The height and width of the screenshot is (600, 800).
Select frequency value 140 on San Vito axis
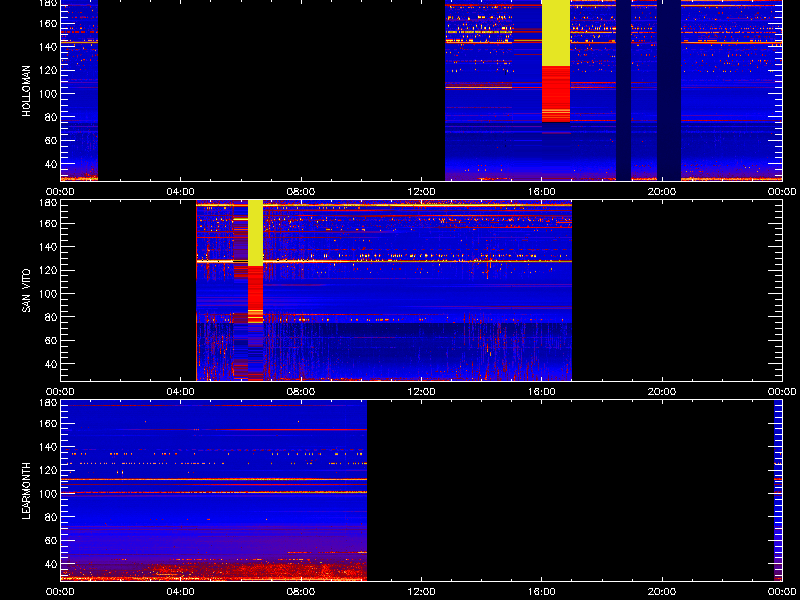47,247
